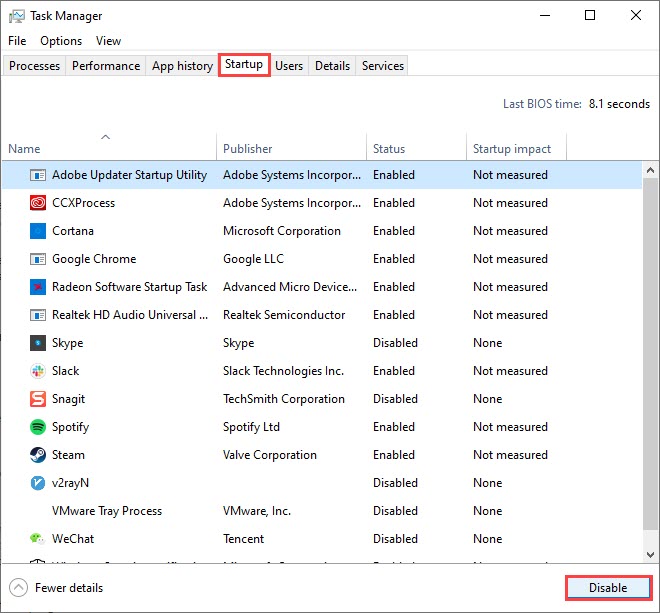Click Disabled status in the Skype row
This screenshot has height=613, width=660.
pos(395,343)
